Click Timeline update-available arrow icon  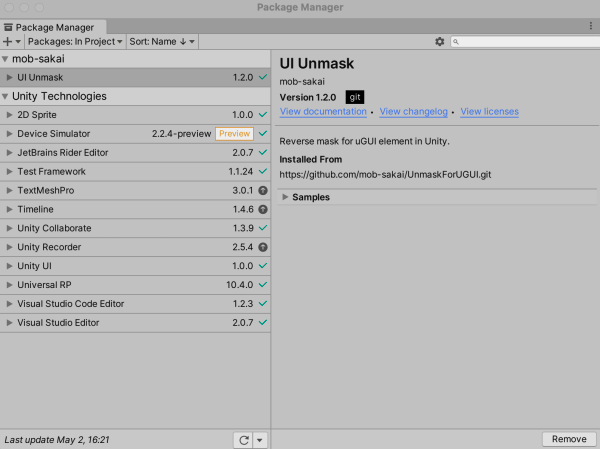[263, 209]
